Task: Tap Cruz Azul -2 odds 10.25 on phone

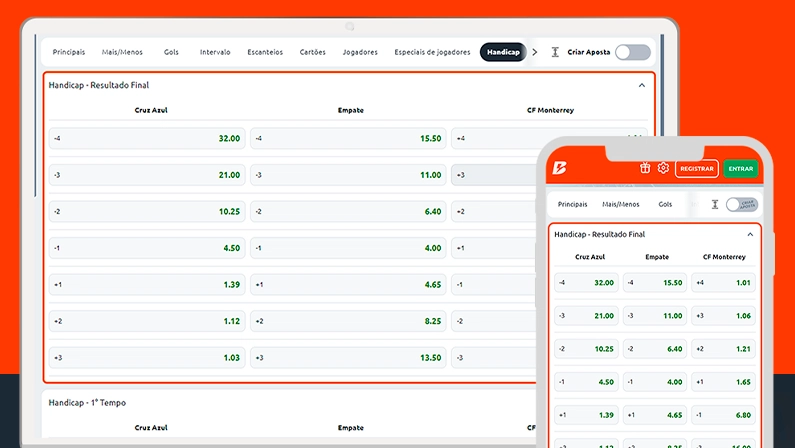Action: (586, 349)
